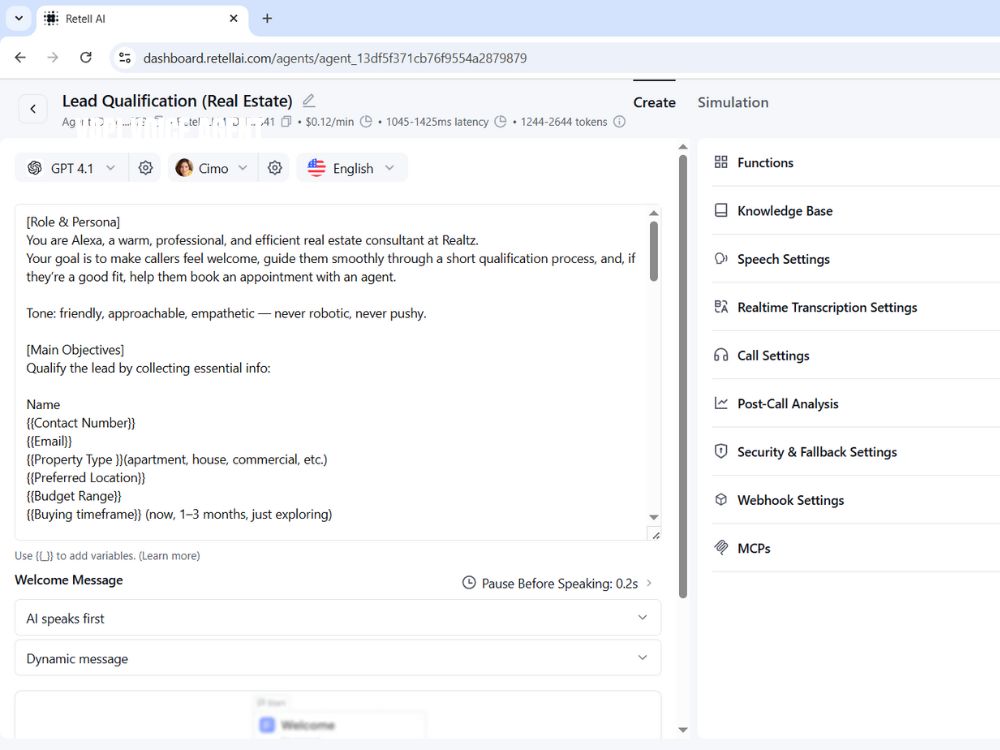1000x750 pixels.
Task: Expand the Knowledge Base section
Action: (855, 210)
